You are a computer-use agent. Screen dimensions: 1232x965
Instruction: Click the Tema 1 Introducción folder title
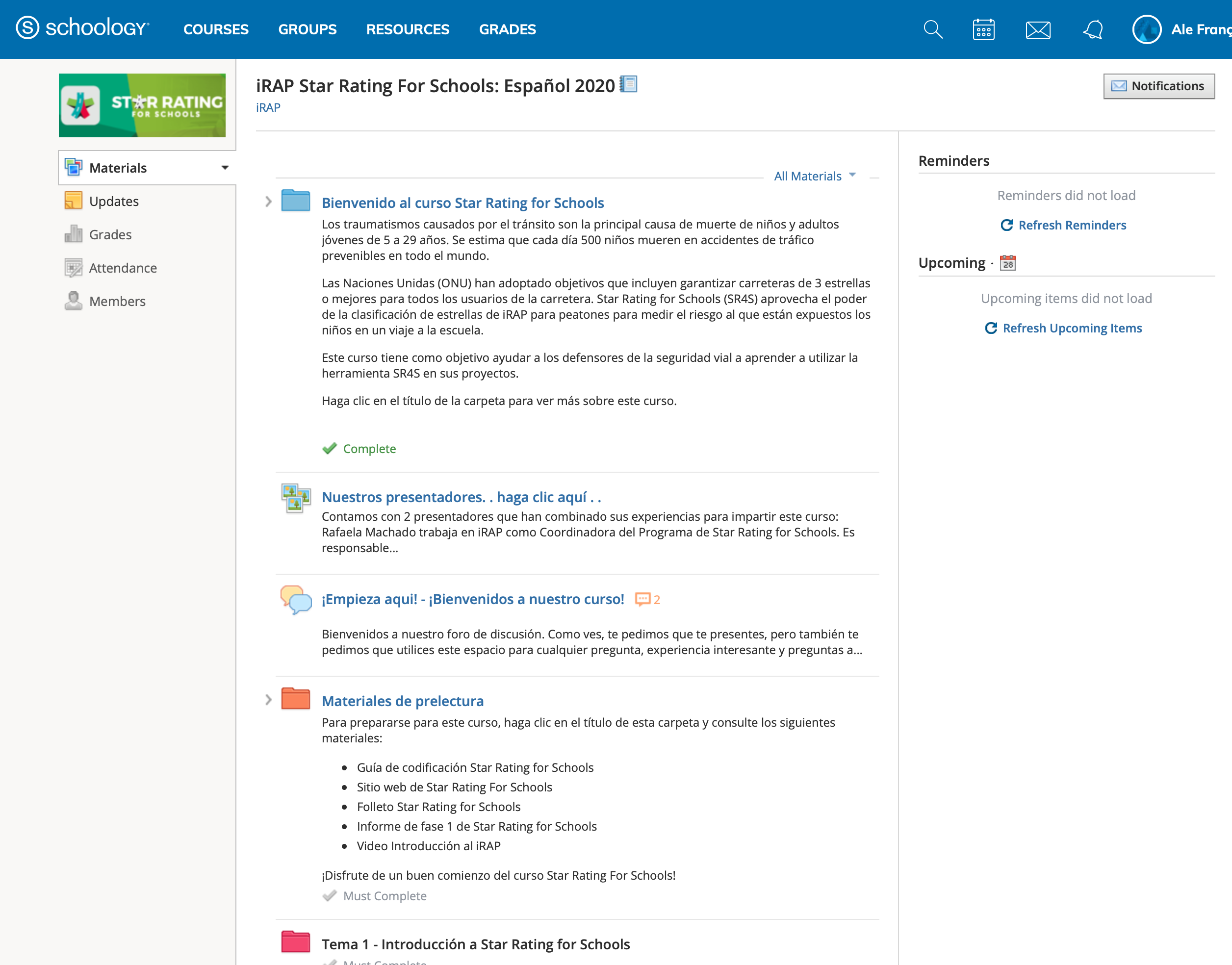click(476, 944)
